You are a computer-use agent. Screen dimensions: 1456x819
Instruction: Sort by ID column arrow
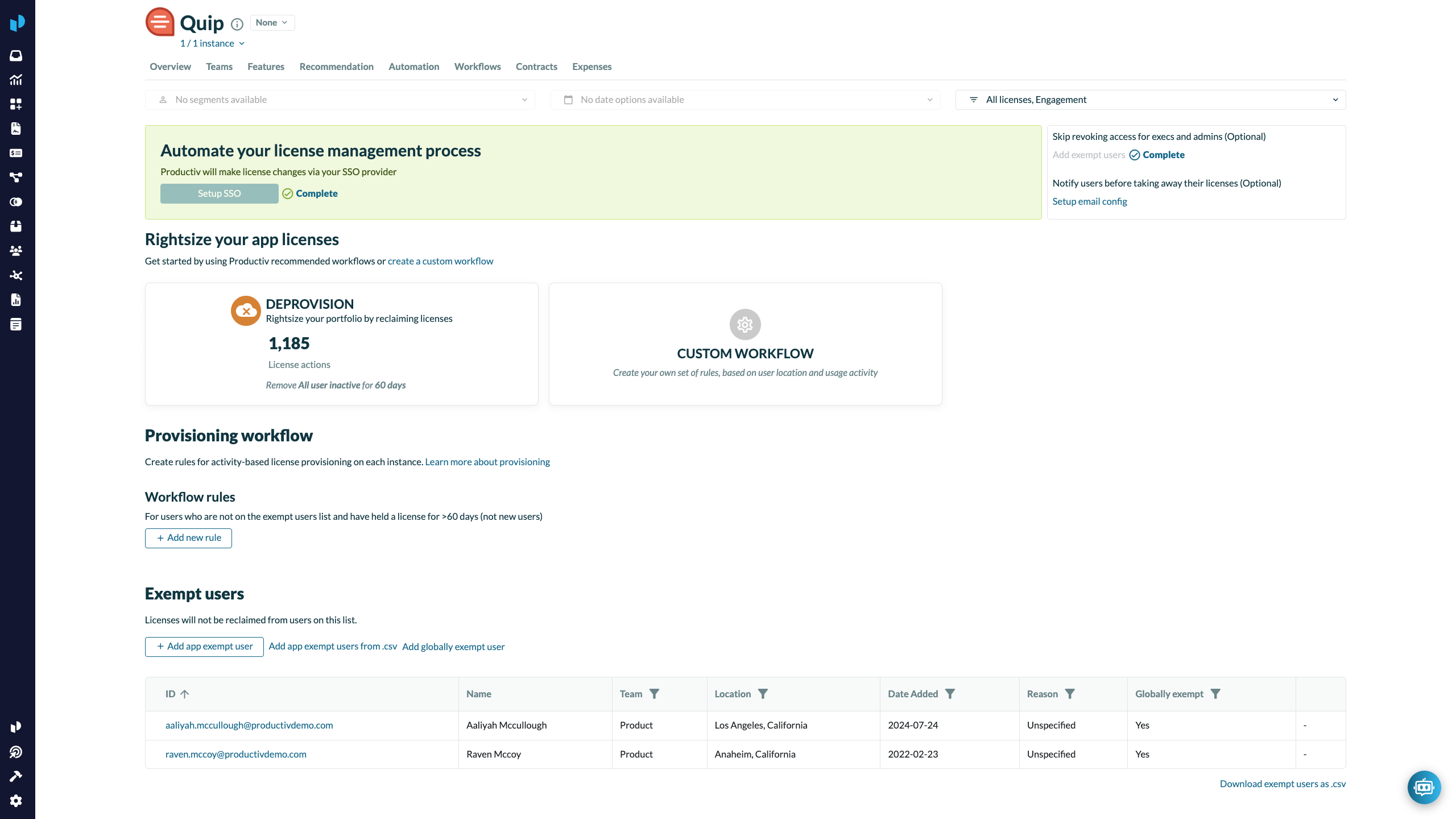click(185, 694)
